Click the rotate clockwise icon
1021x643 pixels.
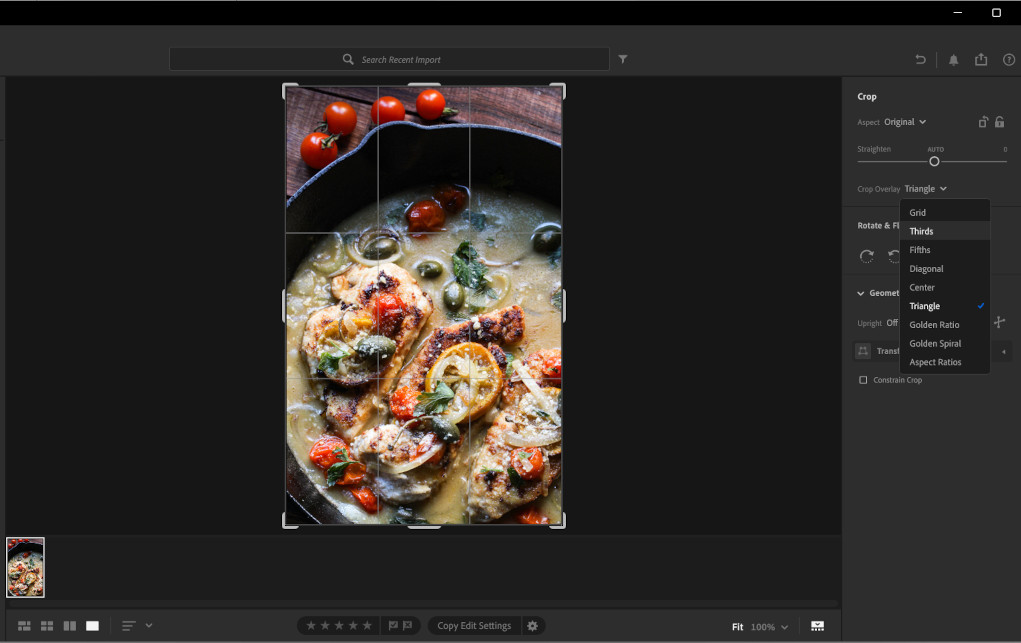pyautogui.click(x=867, y=256)
